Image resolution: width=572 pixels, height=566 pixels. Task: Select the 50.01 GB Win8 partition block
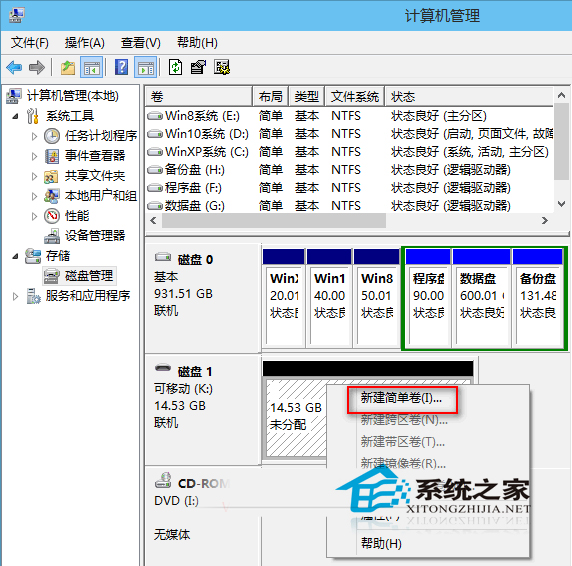376,298
